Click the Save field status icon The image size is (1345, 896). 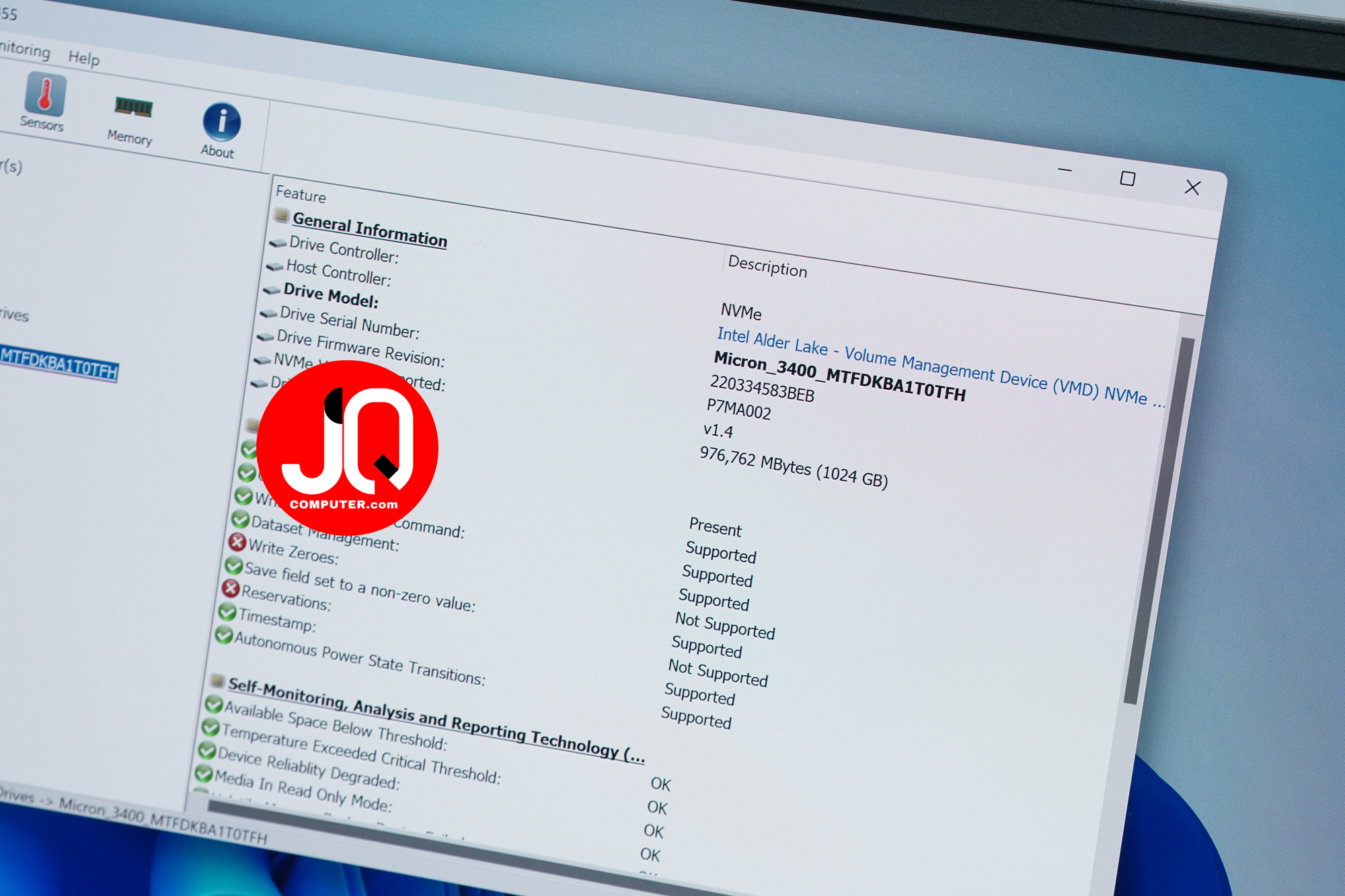click(233, 565)
